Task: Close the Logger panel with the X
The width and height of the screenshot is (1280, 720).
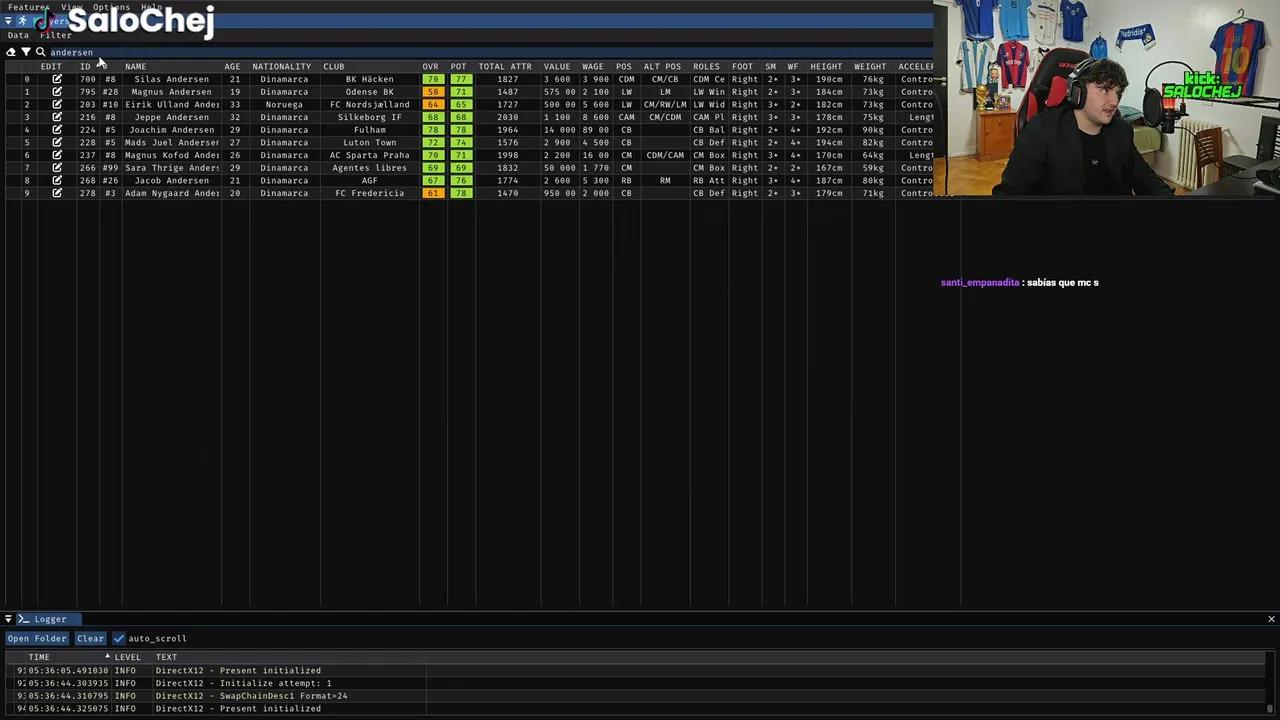Action: [x=1271, y=619]
